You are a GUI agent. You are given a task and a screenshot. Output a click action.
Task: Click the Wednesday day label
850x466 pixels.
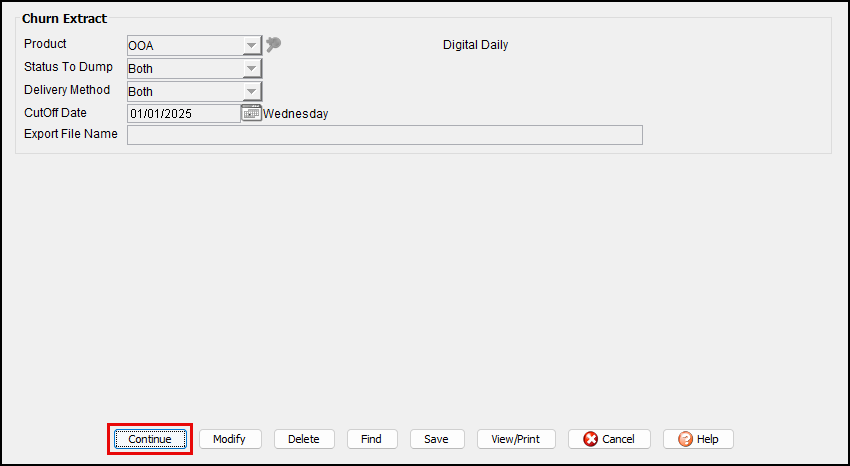click(296, 114)
